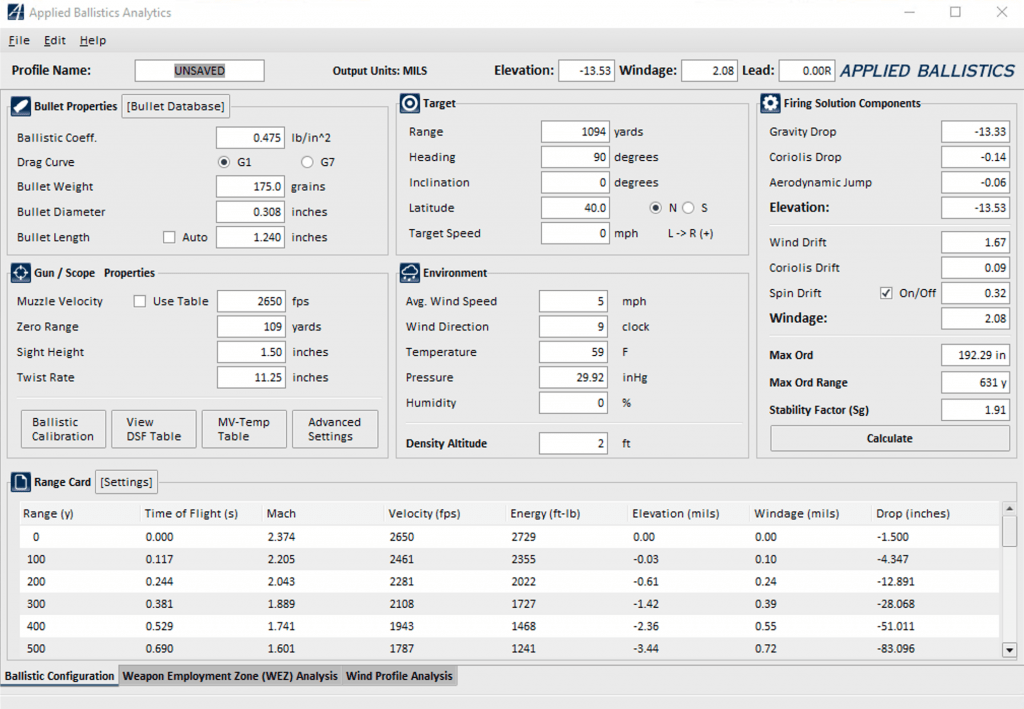1024x709 pixels.
Task: Click the Gun / Scope crosshair icon
Action: 20,273
